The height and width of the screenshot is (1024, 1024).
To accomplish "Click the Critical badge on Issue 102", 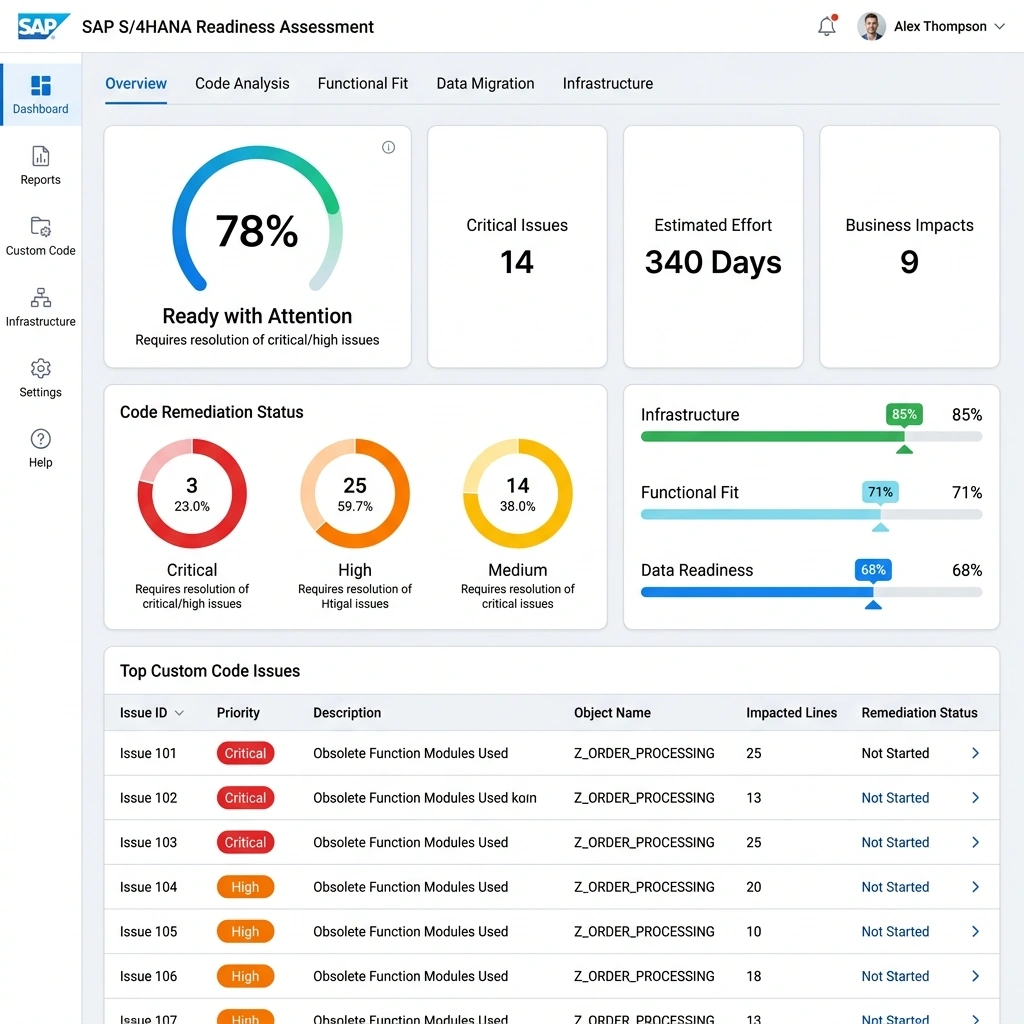I will 245,797.
